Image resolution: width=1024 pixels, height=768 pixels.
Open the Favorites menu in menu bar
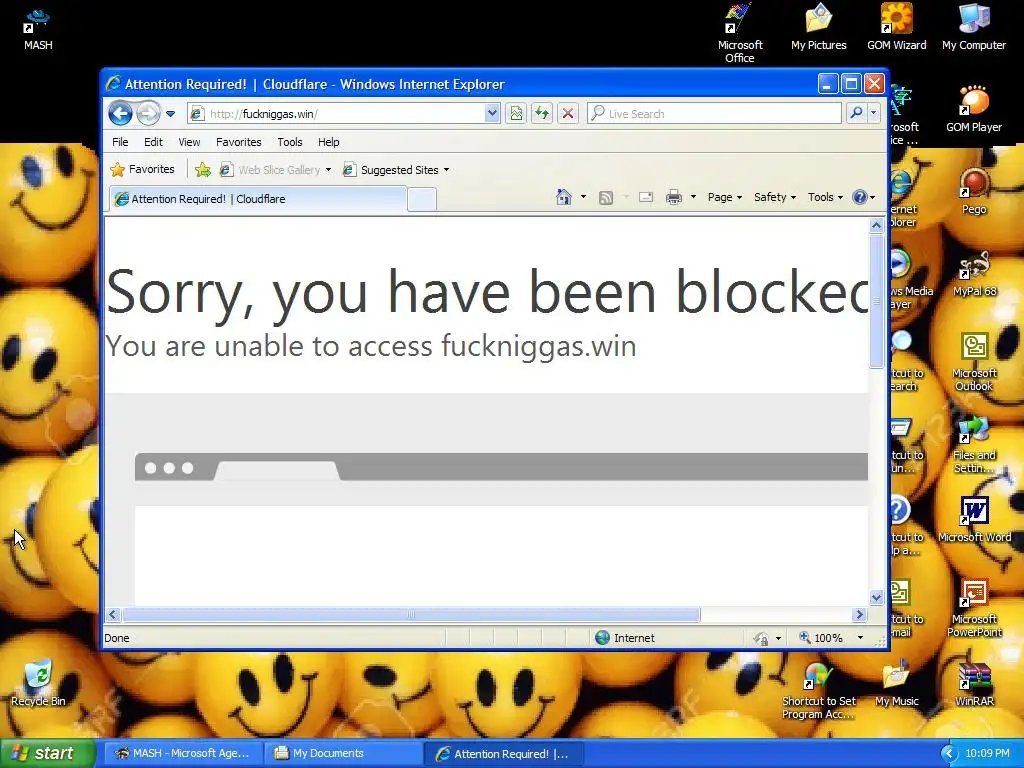[238, 142]
